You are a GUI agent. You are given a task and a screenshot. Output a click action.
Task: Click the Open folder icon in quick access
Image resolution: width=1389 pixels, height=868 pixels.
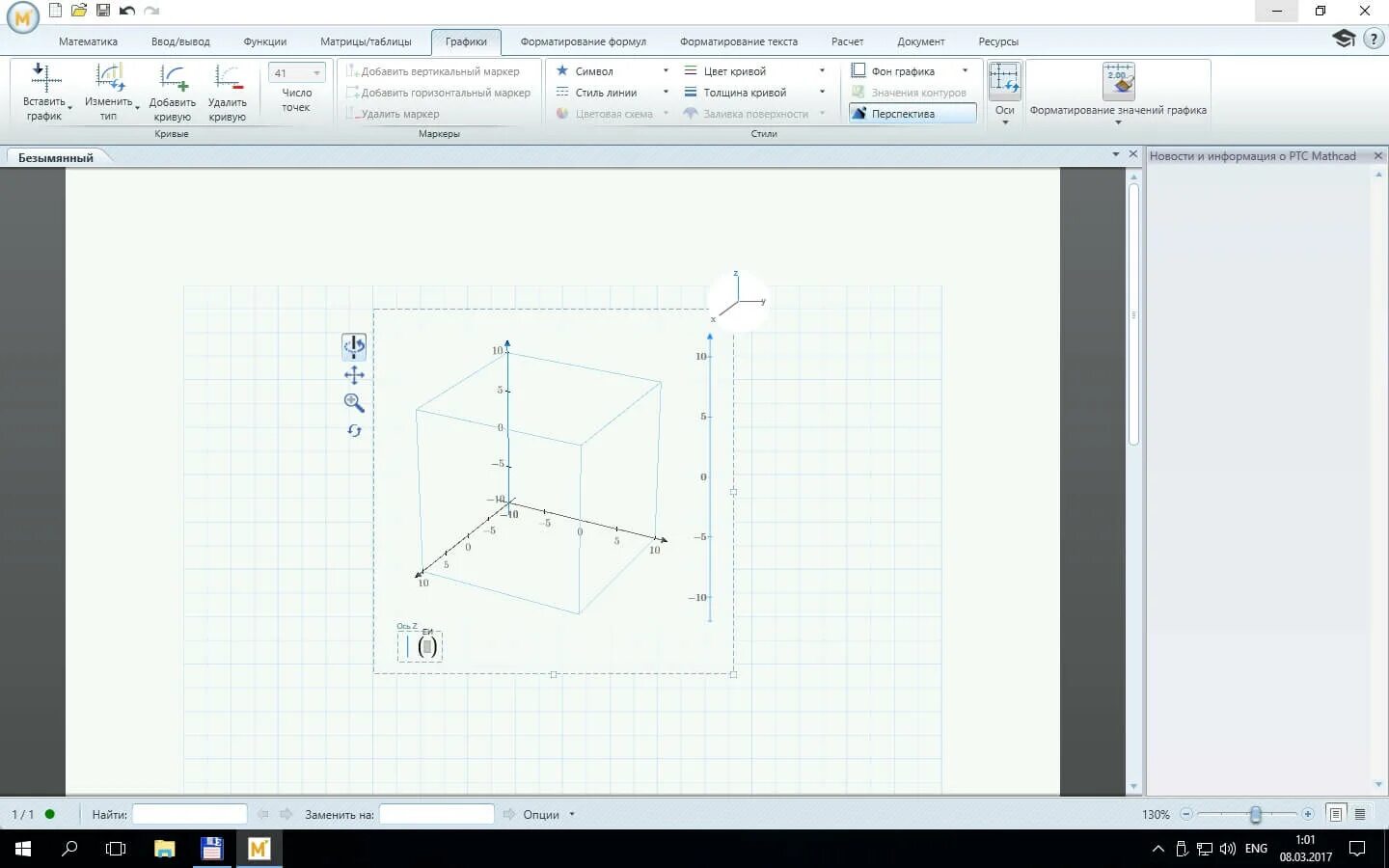tap(79, 11)
